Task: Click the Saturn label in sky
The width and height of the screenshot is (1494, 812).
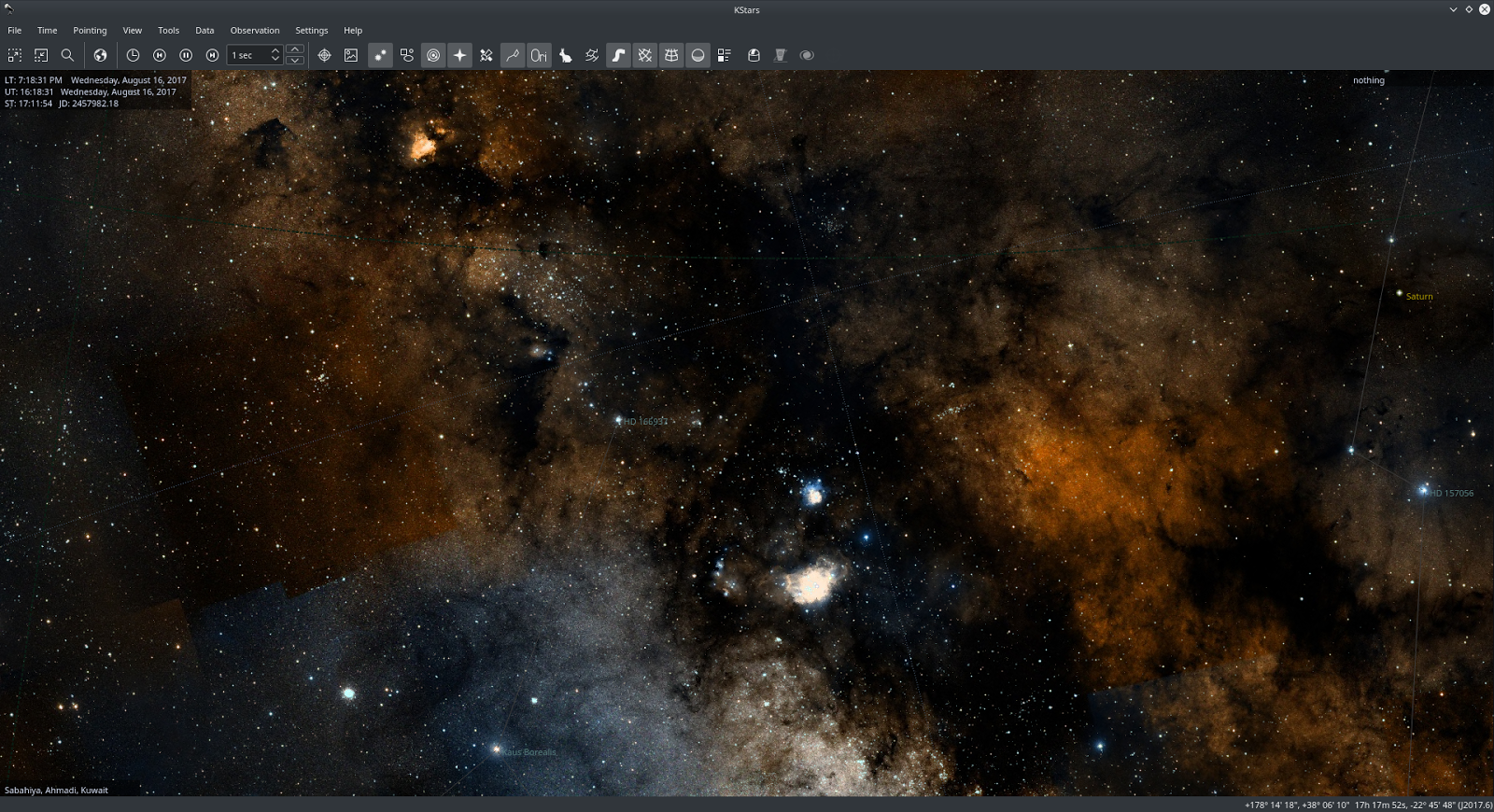Action: (x=1418, y=297)
